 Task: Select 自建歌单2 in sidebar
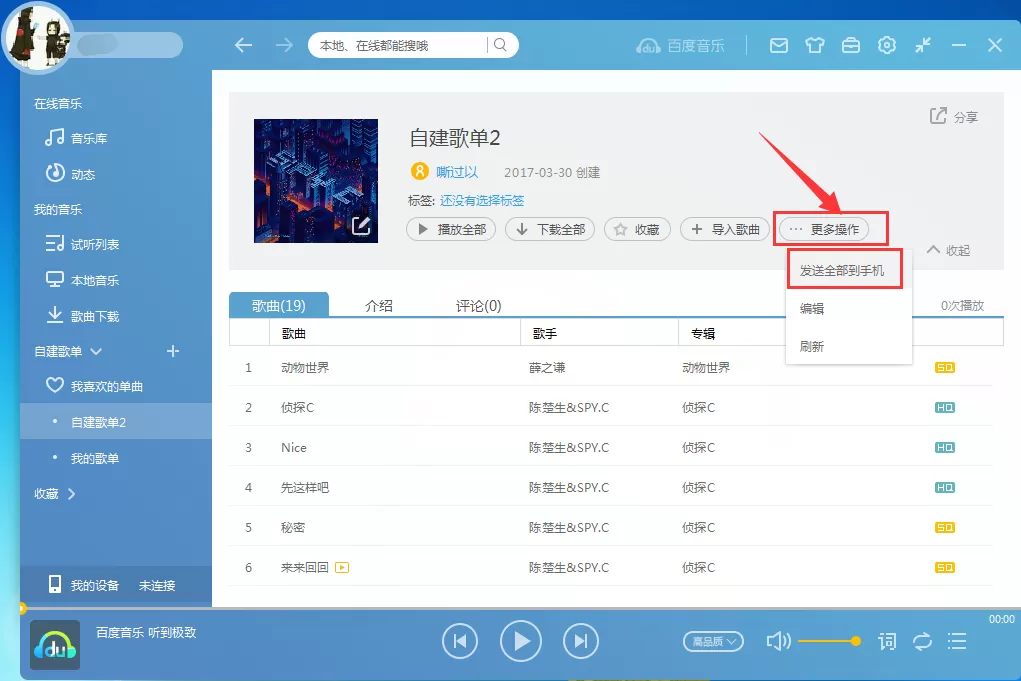coord(116,421)
